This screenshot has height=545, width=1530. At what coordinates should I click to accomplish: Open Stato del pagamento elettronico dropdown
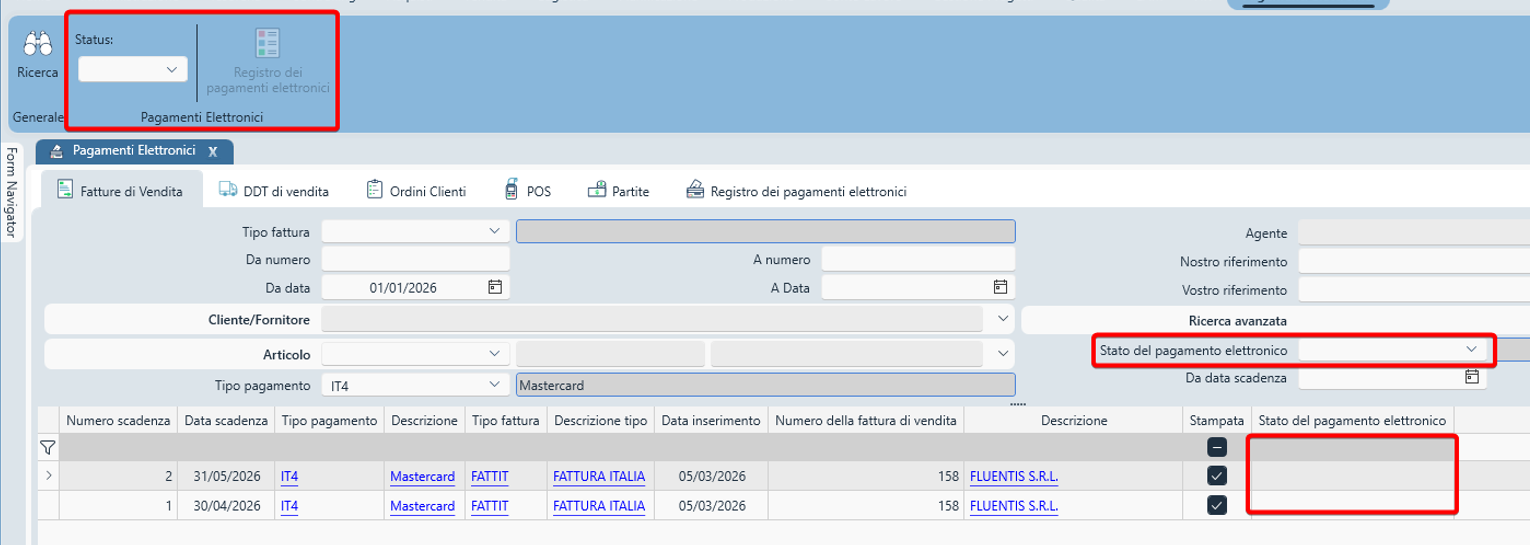(1471, 349)
